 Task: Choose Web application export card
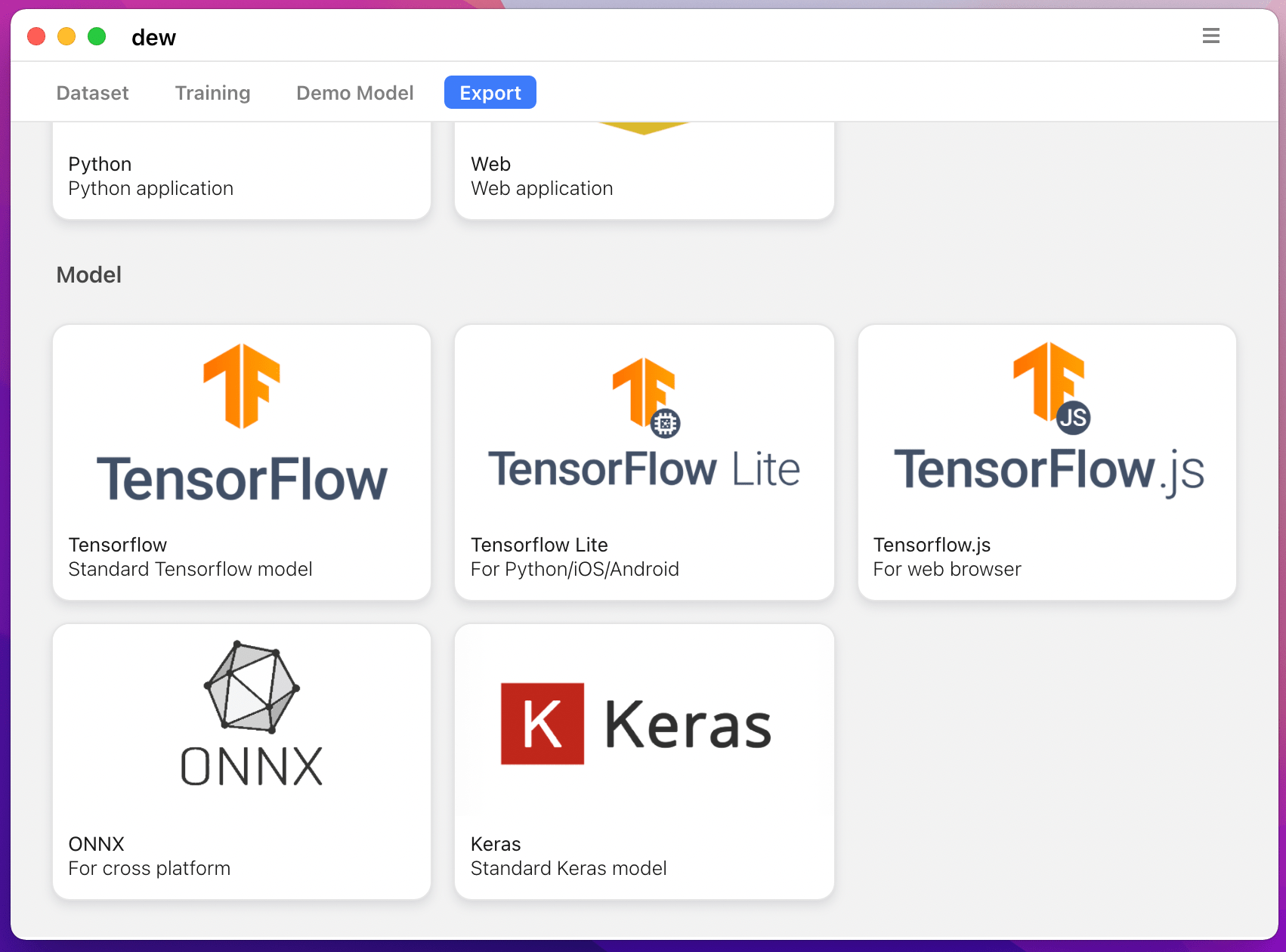pos(645,172)
